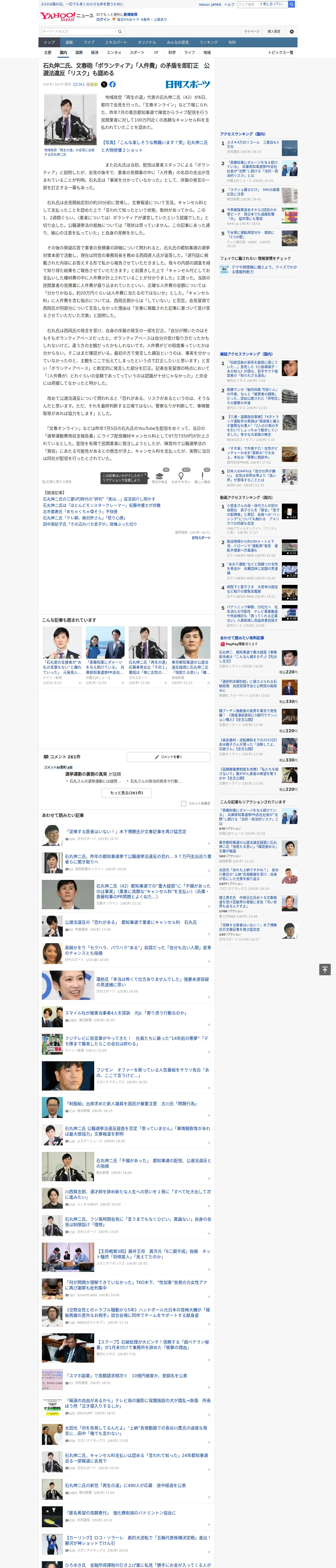
Task: Click the コメントを書く button
Action: click(168, 757)
